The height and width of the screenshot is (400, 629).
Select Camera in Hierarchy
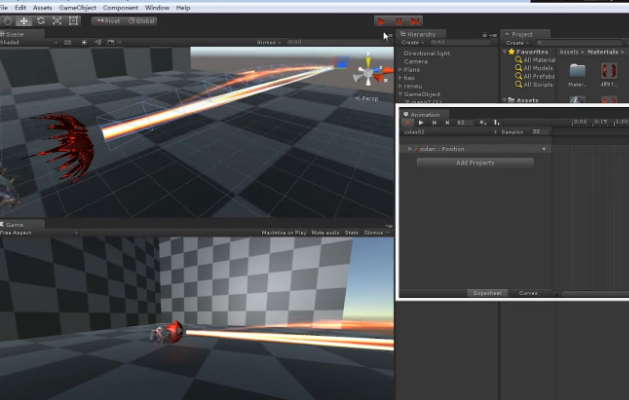pos(416,61)
